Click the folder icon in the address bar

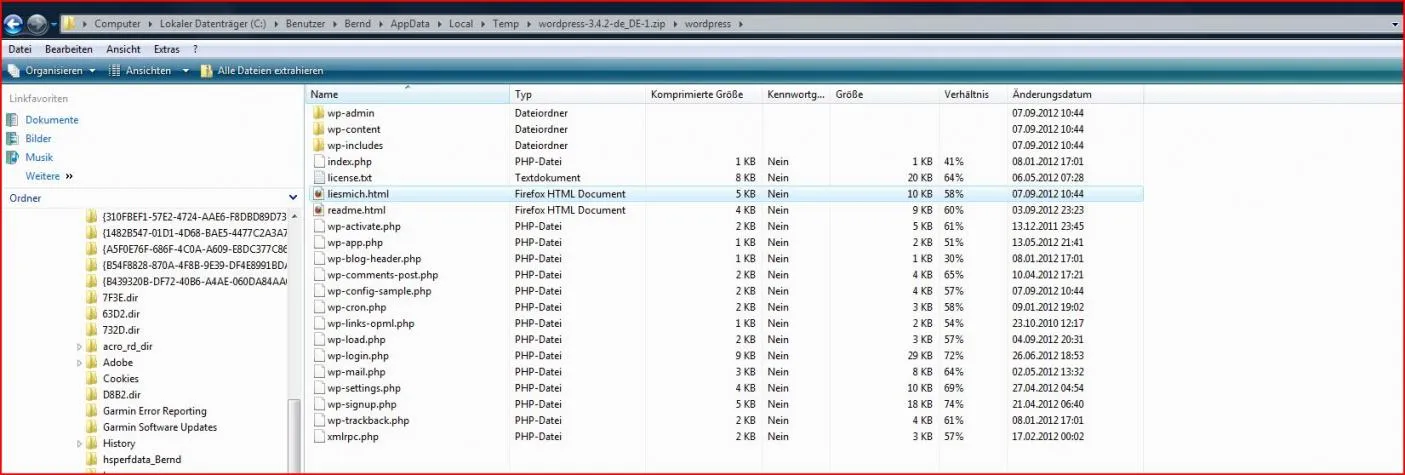[69, 23]
